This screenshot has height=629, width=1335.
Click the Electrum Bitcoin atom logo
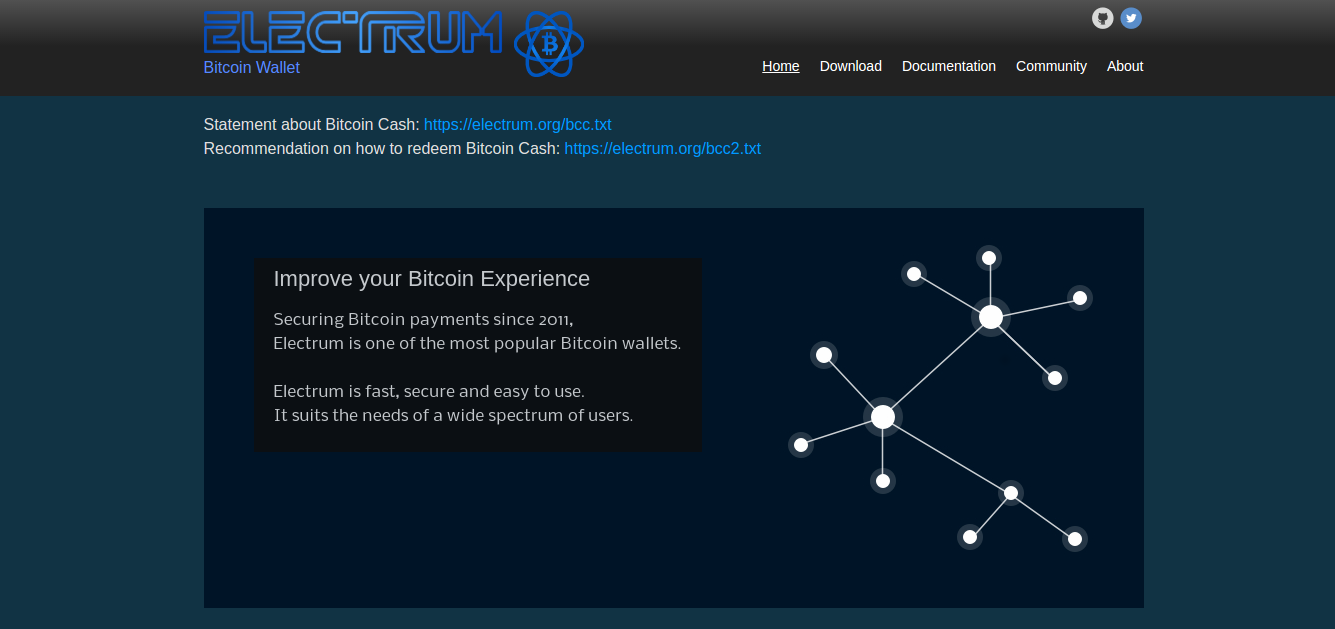(549, 44)
